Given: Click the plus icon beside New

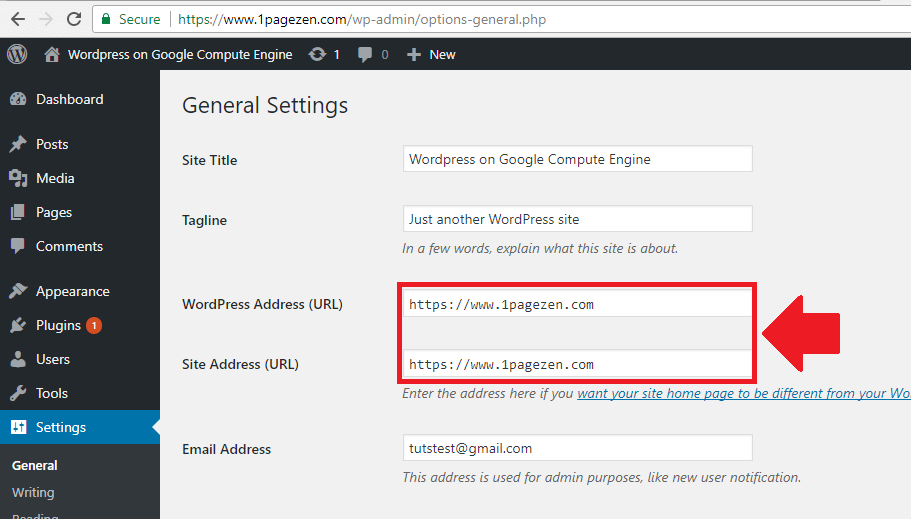Looking at the screenshot, I should [414, 55].
